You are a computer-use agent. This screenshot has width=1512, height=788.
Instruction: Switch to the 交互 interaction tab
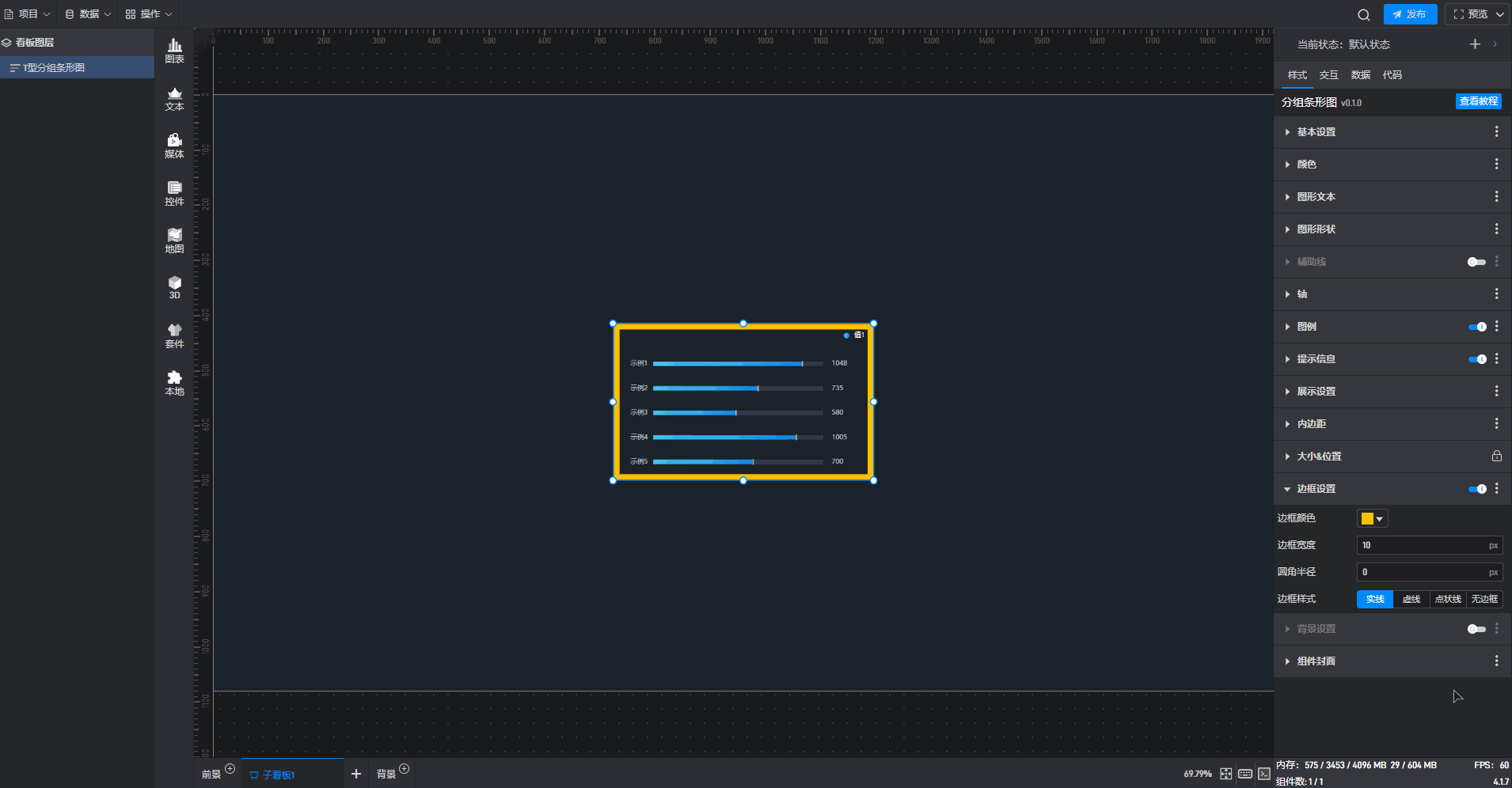[1328, 75]
